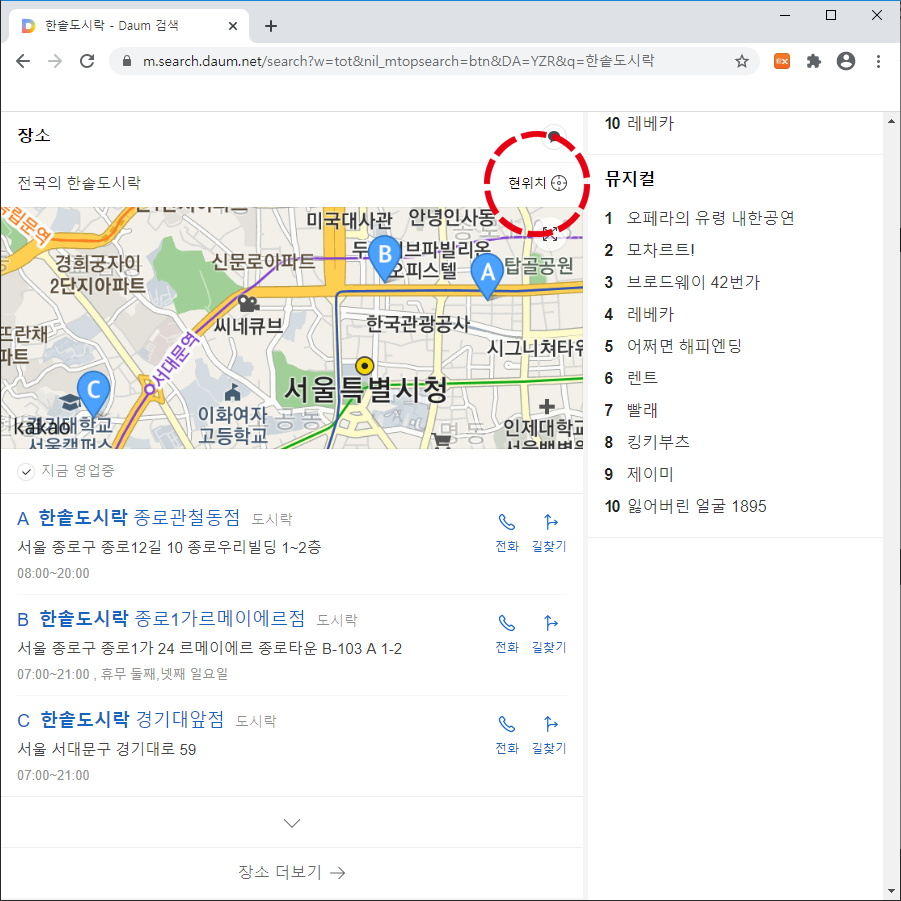Open musical 오페라의 유령 내한공연

point(710,218)
